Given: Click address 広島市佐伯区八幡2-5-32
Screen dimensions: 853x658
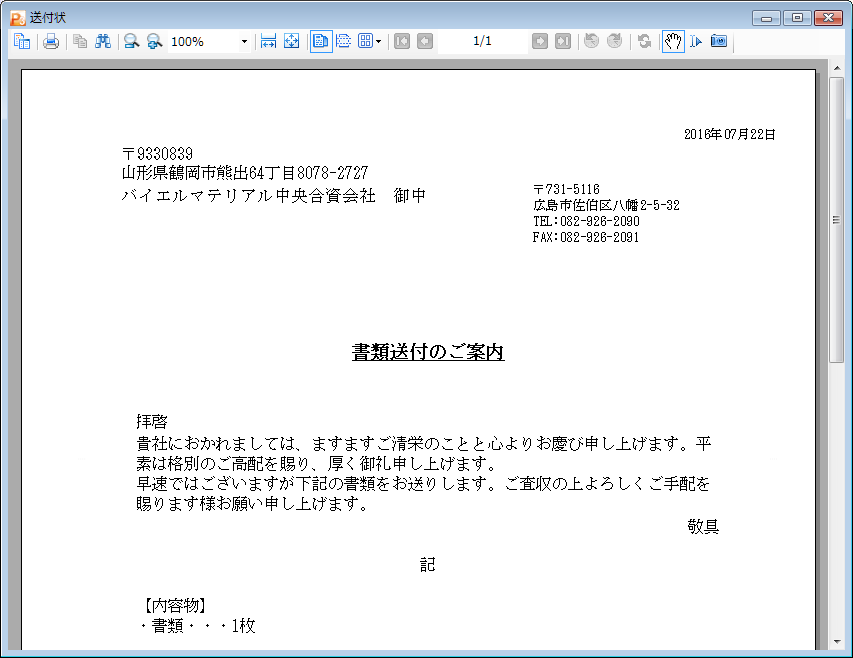Looking at the screenshot, I should pos(606,205).
